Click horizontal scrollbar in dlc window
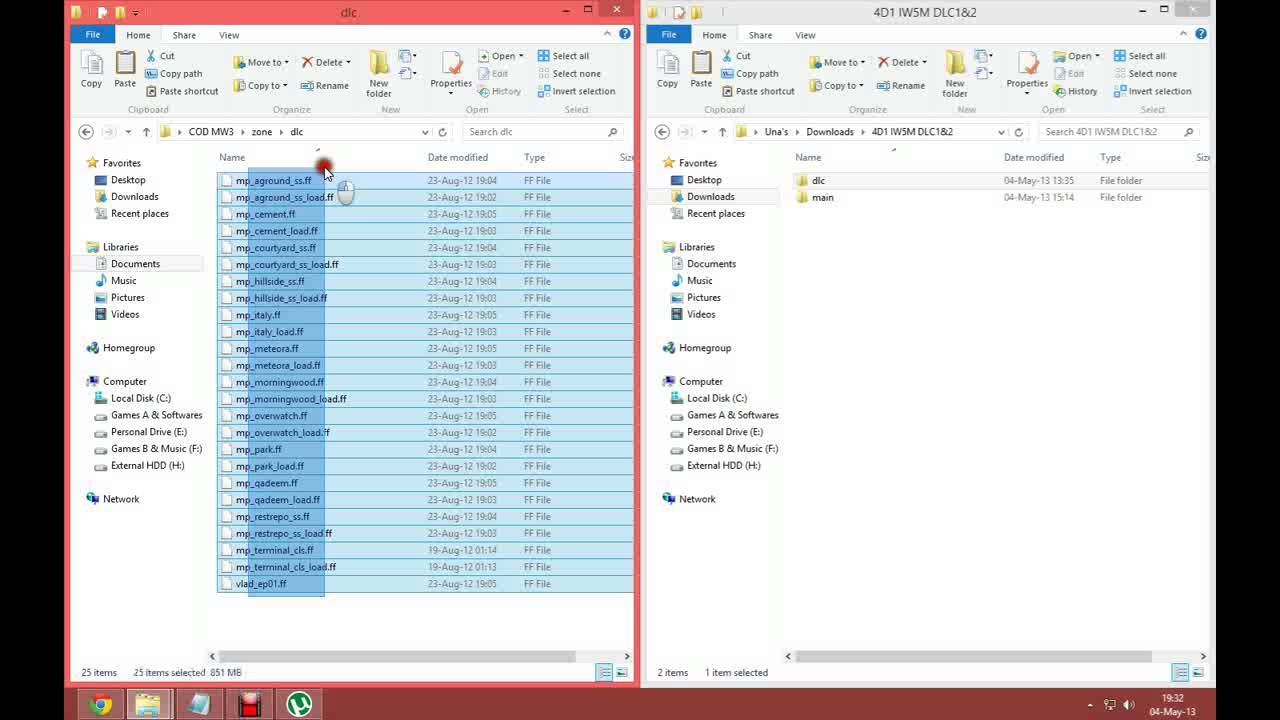The width and height of the screenshot is (1280, 720). (x=395, y=657)
